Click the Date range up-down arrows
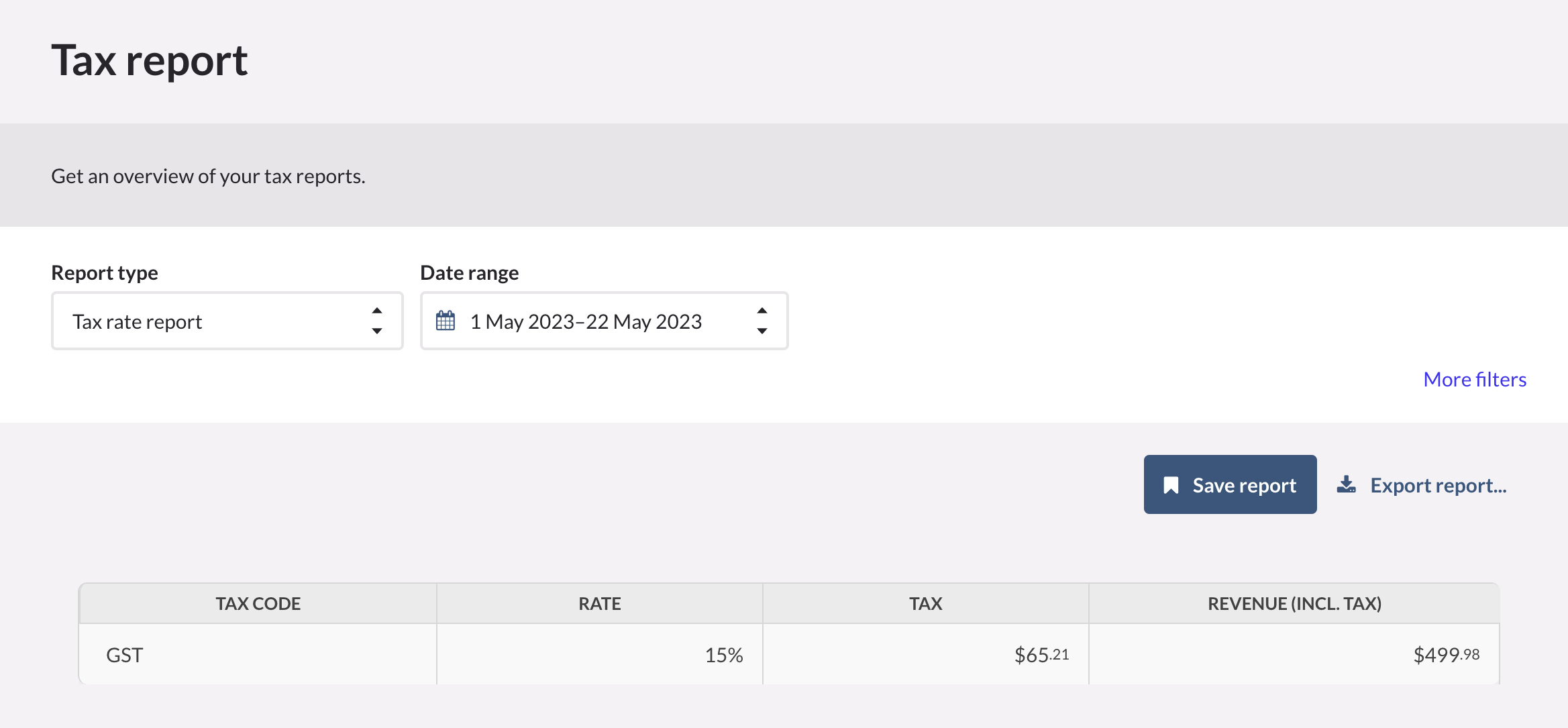 [x=762, y=321]
